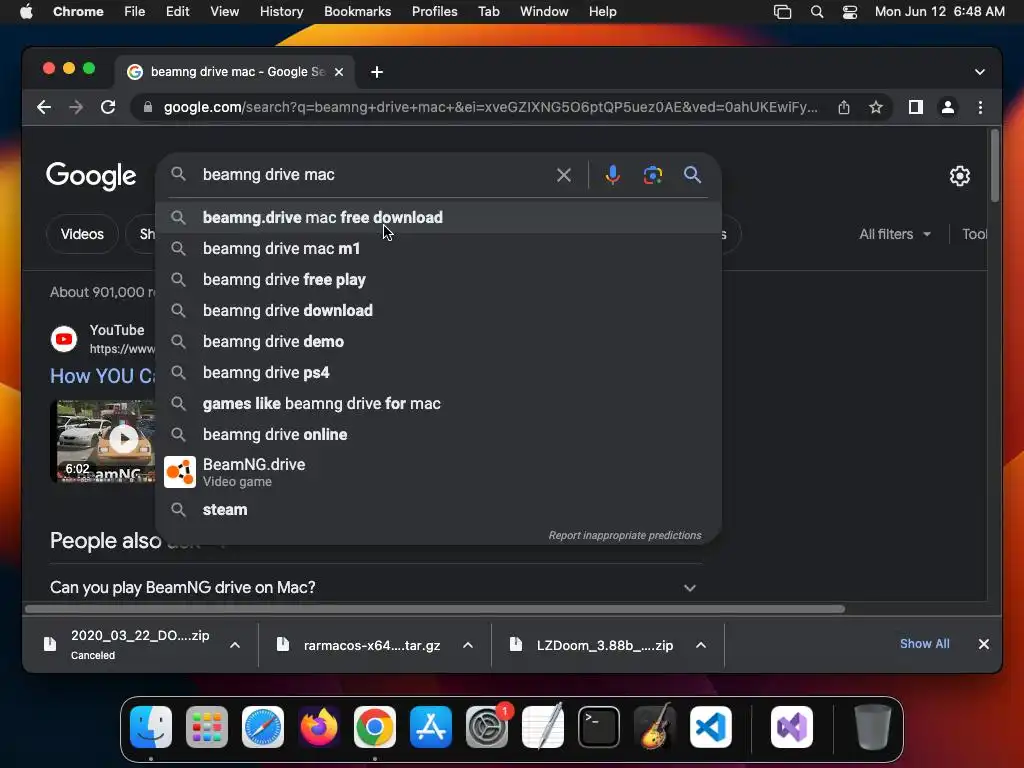Screen dimensions: 1024x768
Task: Open Launchpad from the Dock
Action: [206, 727]
